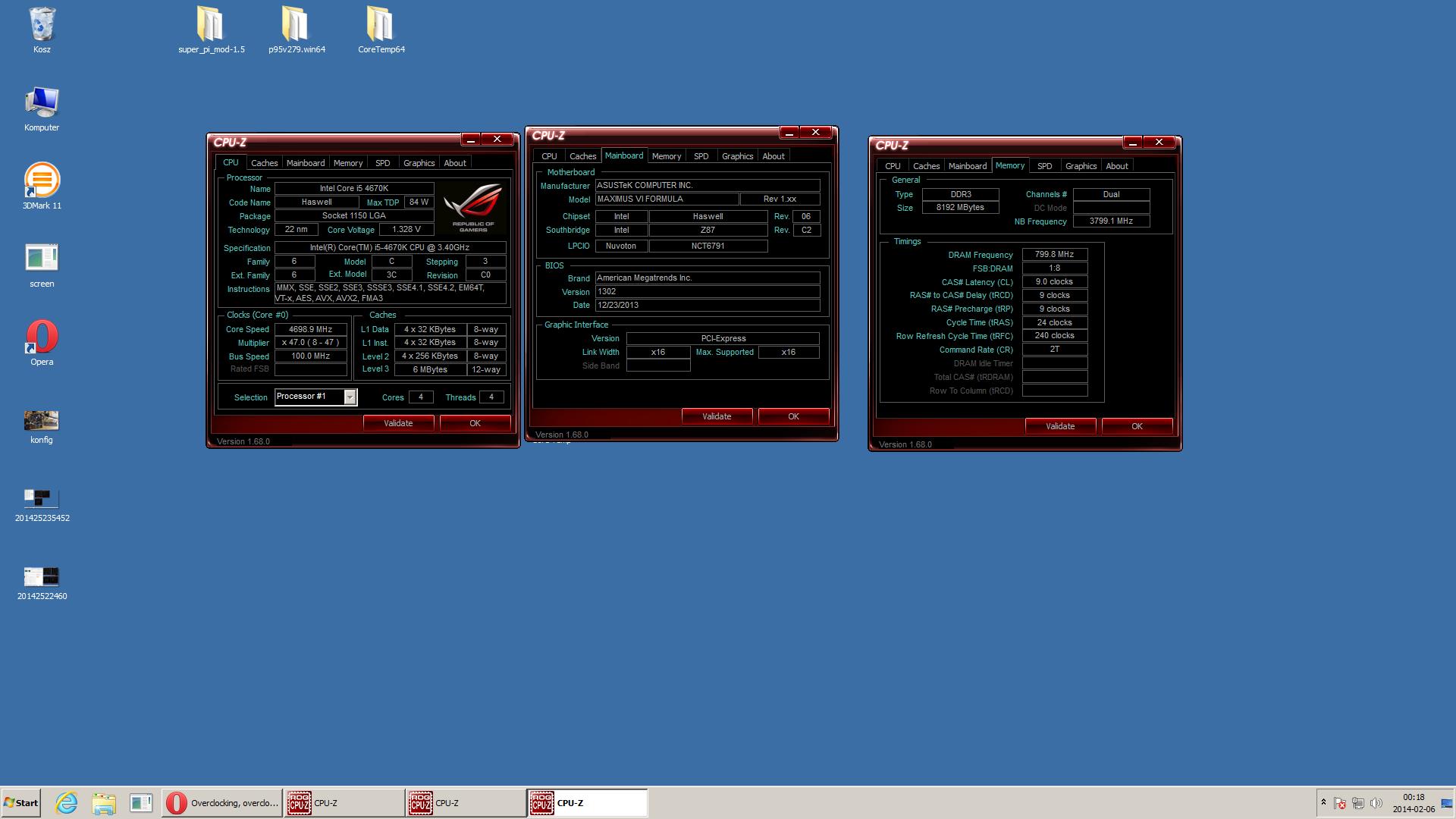The width and height of the screenshot is (1456, 819).
Task: Click the network tray icon
Action: point(1358,803)
